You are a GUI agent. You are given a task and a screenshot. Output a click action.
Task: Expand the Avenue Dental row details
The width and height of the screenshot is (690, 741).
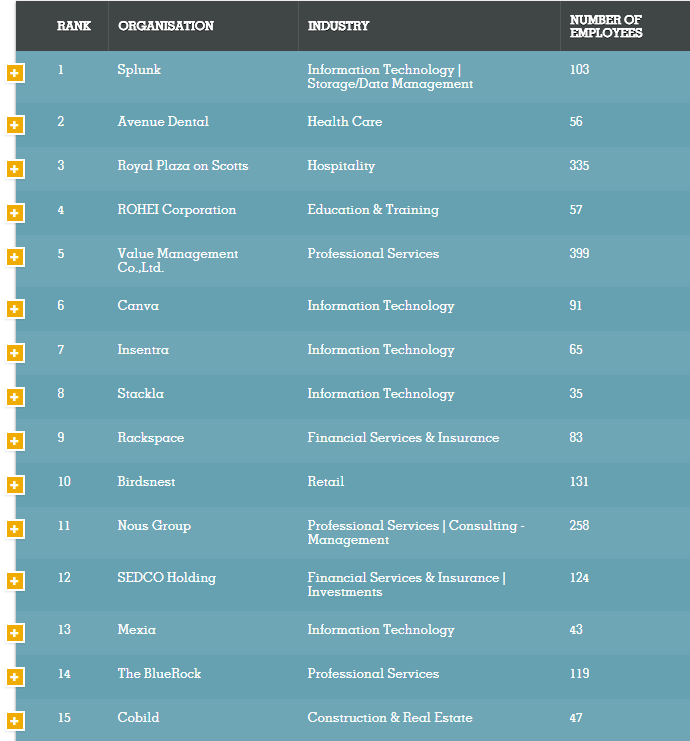(15, 125)
